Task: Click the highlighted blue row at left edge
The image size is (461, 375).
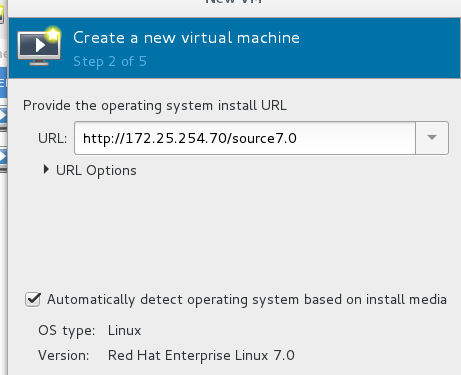Action: click(3, 82)
